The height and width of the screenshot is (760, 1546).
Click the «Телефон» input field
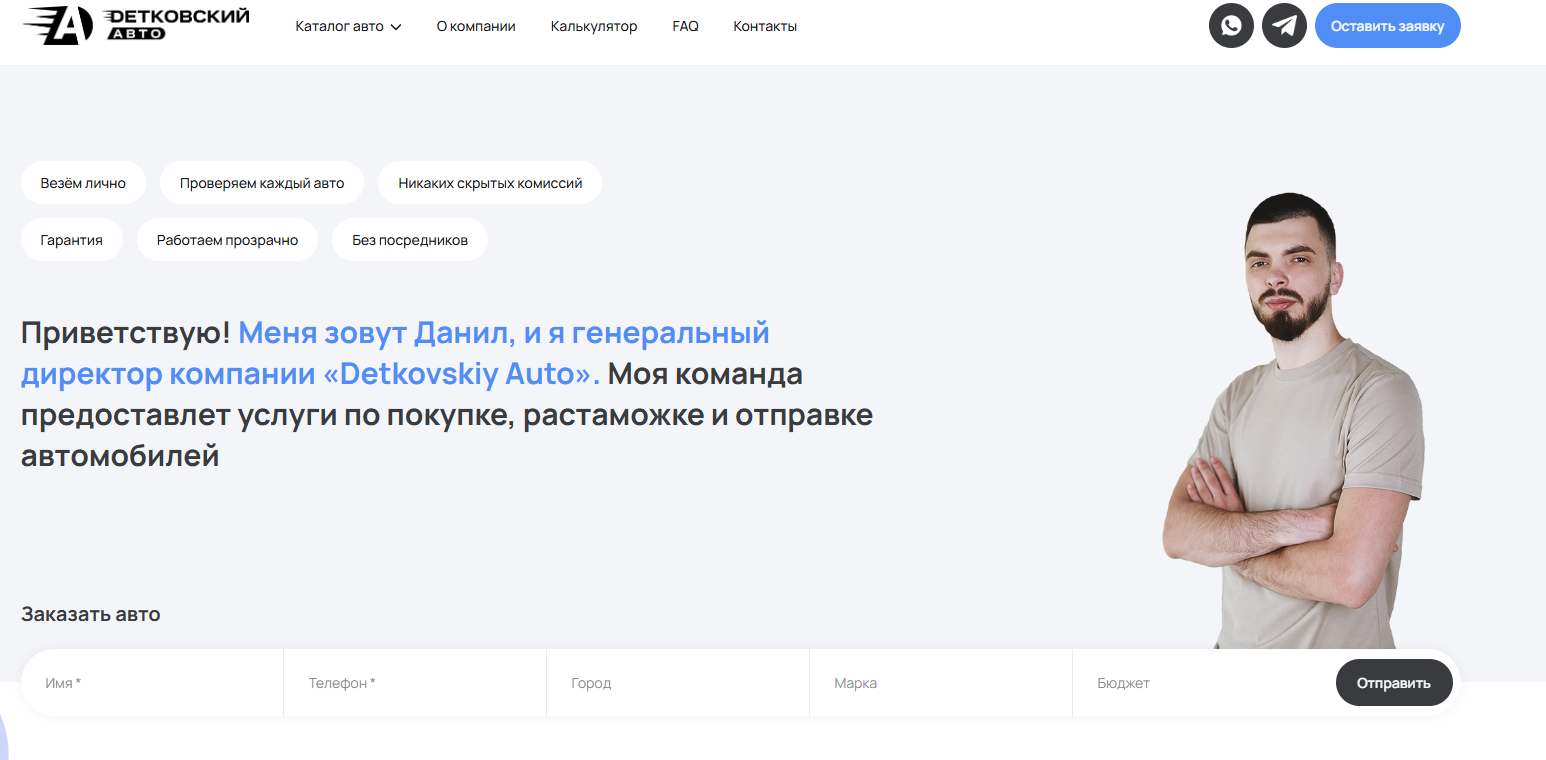tap(413, 682)
